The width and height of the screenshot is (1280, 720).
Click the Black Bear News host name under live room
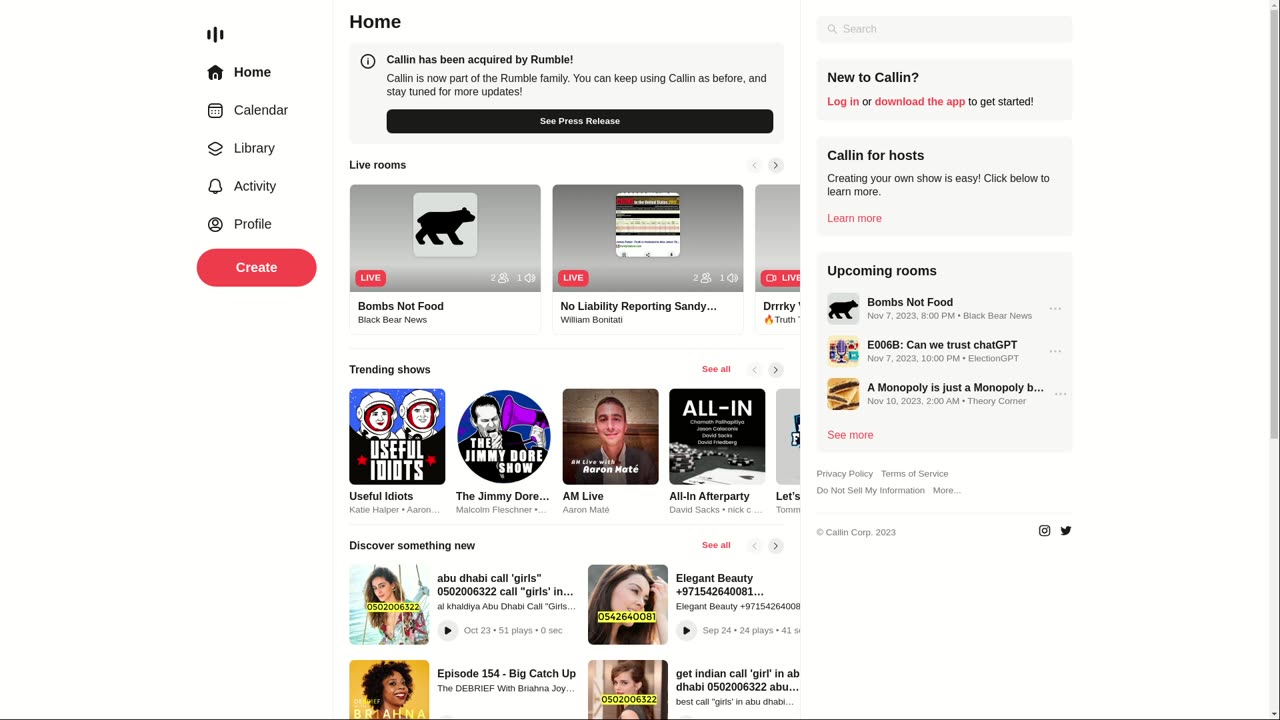point(393,320)
